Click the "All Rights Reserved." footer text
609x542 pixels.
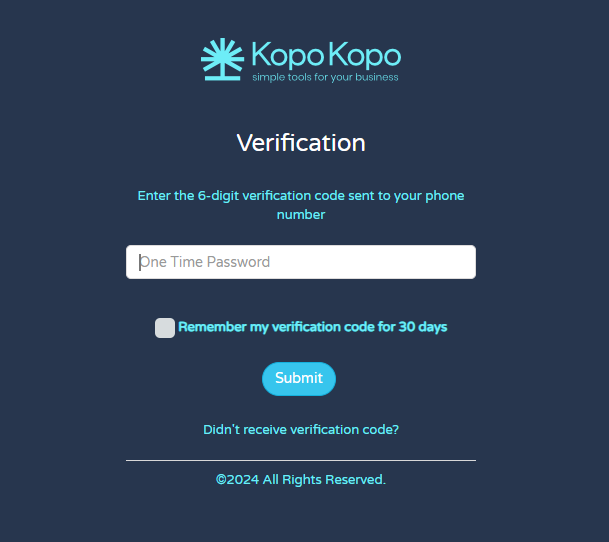tap(324, 480)
